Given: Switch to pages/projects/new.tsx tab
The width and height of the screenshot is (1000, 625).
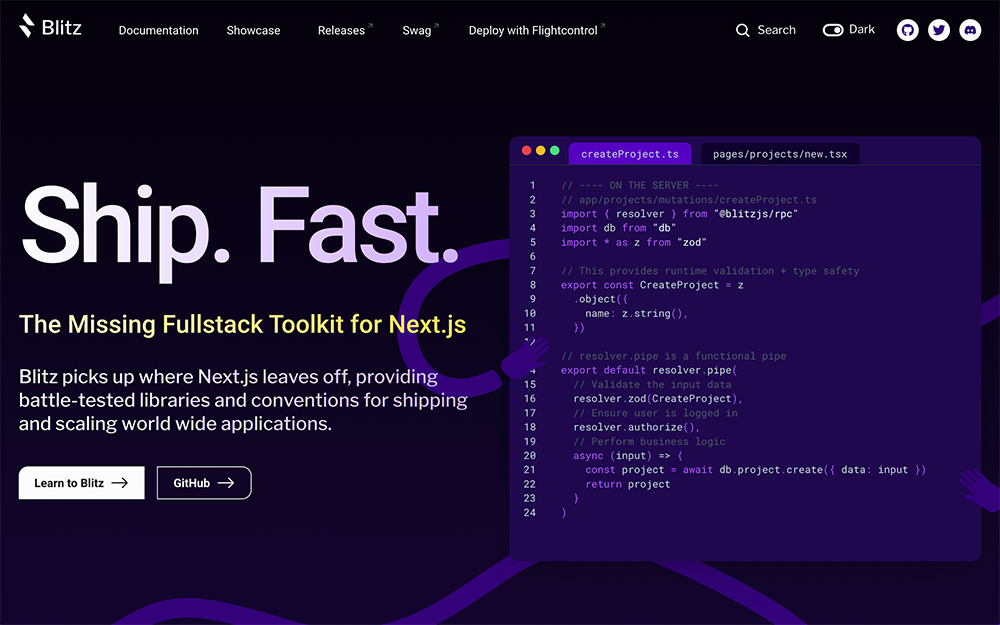Looking at the screenshot, I should (x=780, y=154).
